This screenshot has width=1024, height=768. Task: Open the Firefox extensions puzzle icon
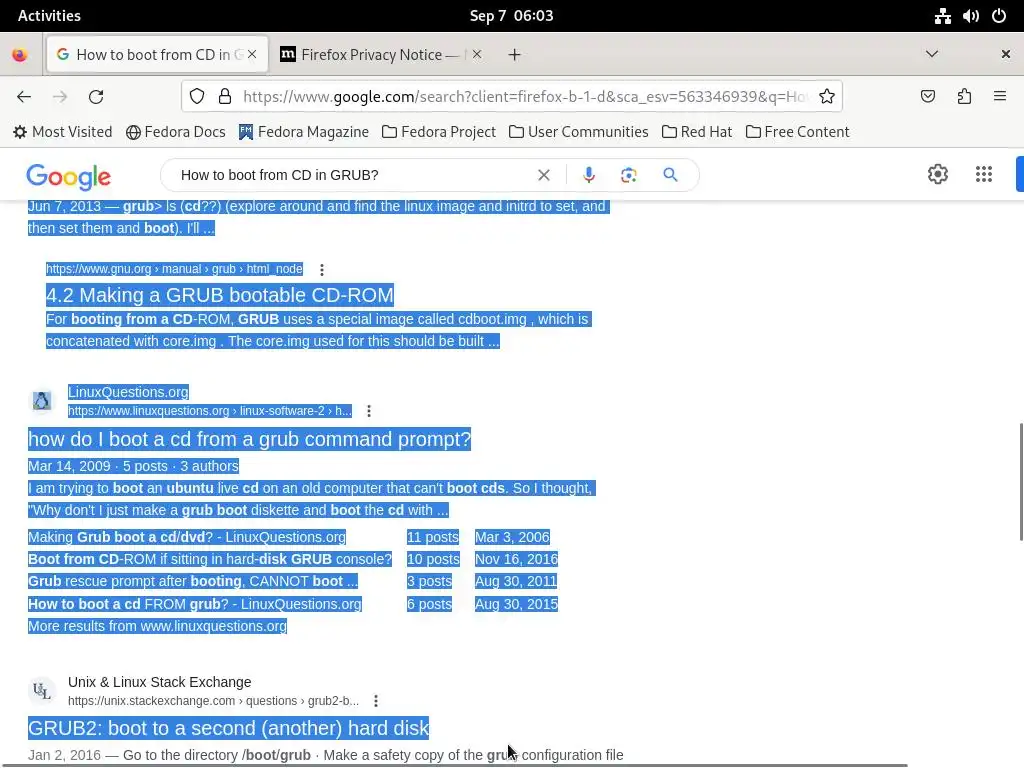click(964, 97)
